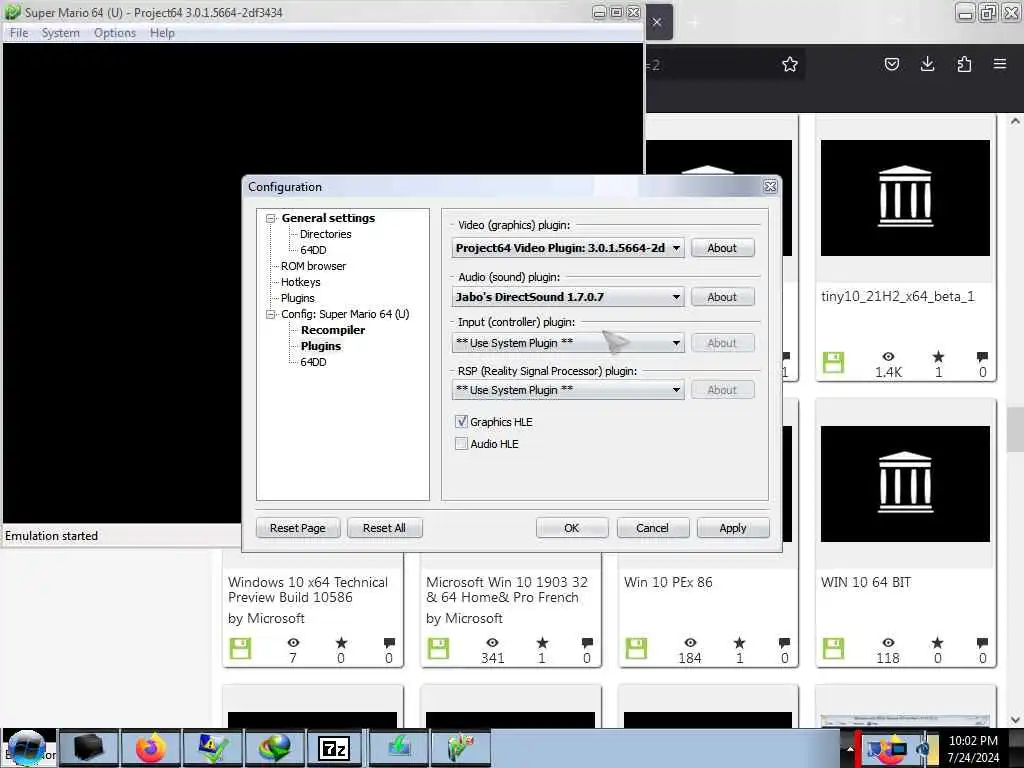
Task: Click Apply in the Configuration dialog
Action: pos(733,528)
